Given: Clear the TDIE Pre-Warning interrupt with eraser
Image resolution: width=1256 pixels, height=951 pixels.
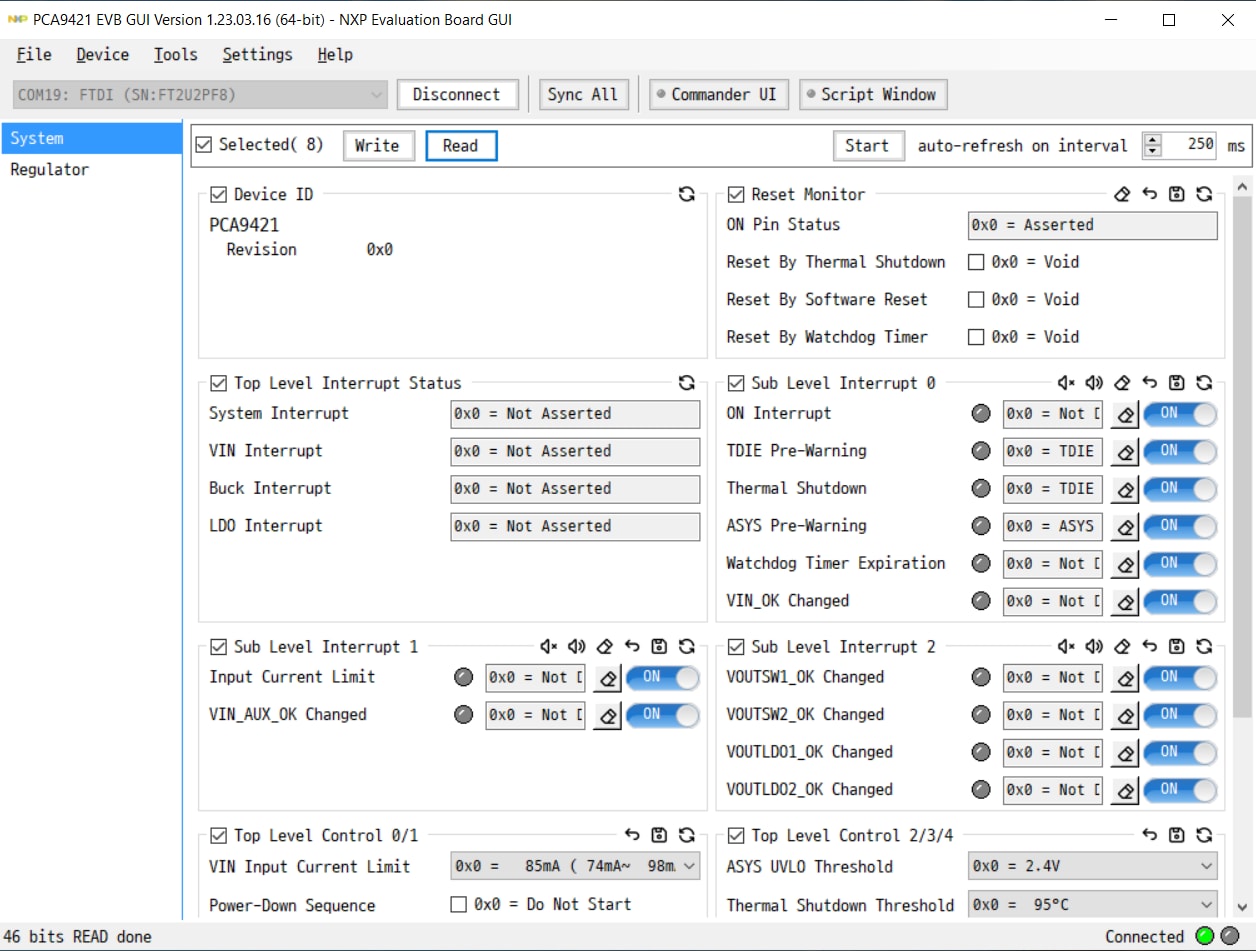Looking at the screenshot, I should pos(1125,452).
